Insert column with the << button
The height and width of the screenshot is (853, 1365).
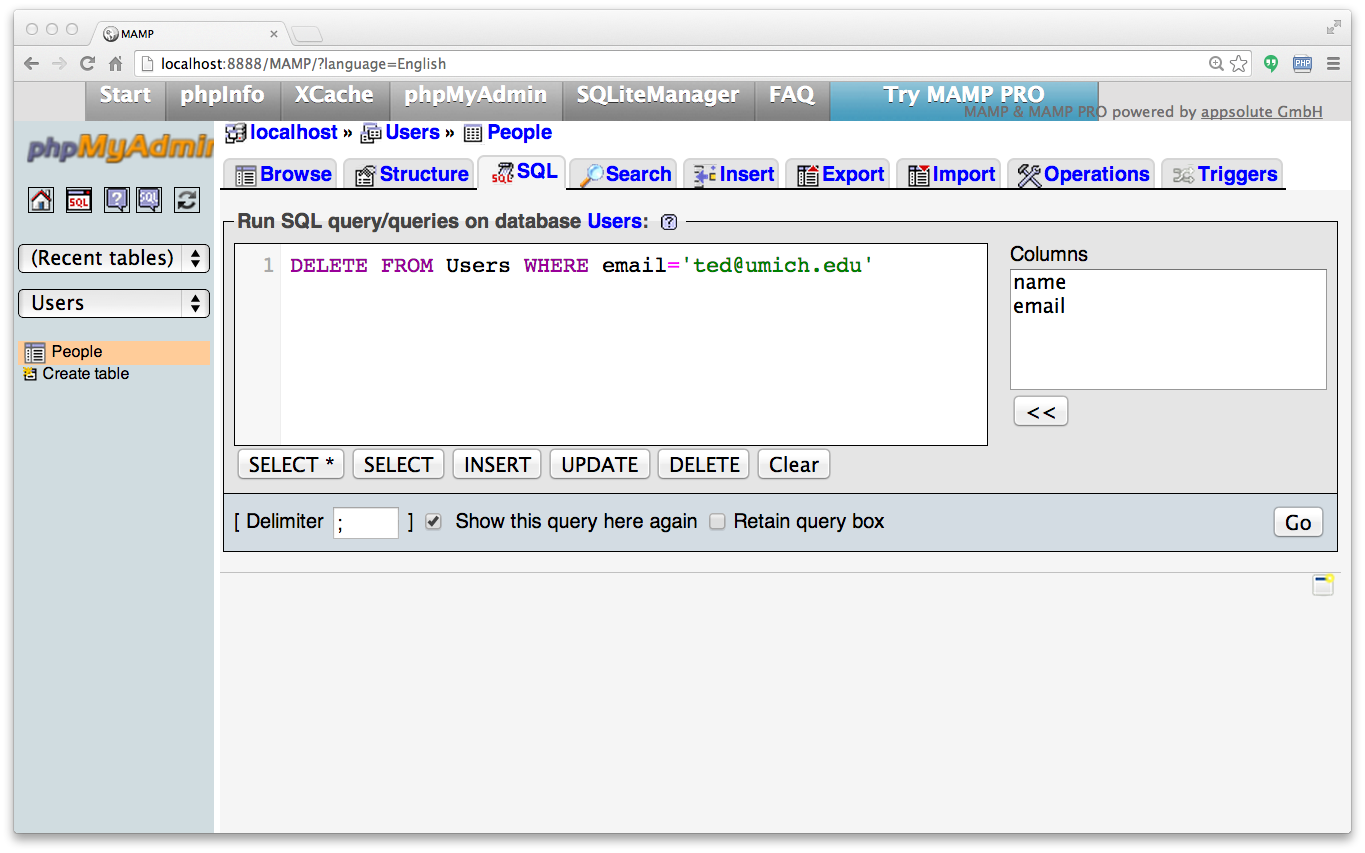(1041, 412)
